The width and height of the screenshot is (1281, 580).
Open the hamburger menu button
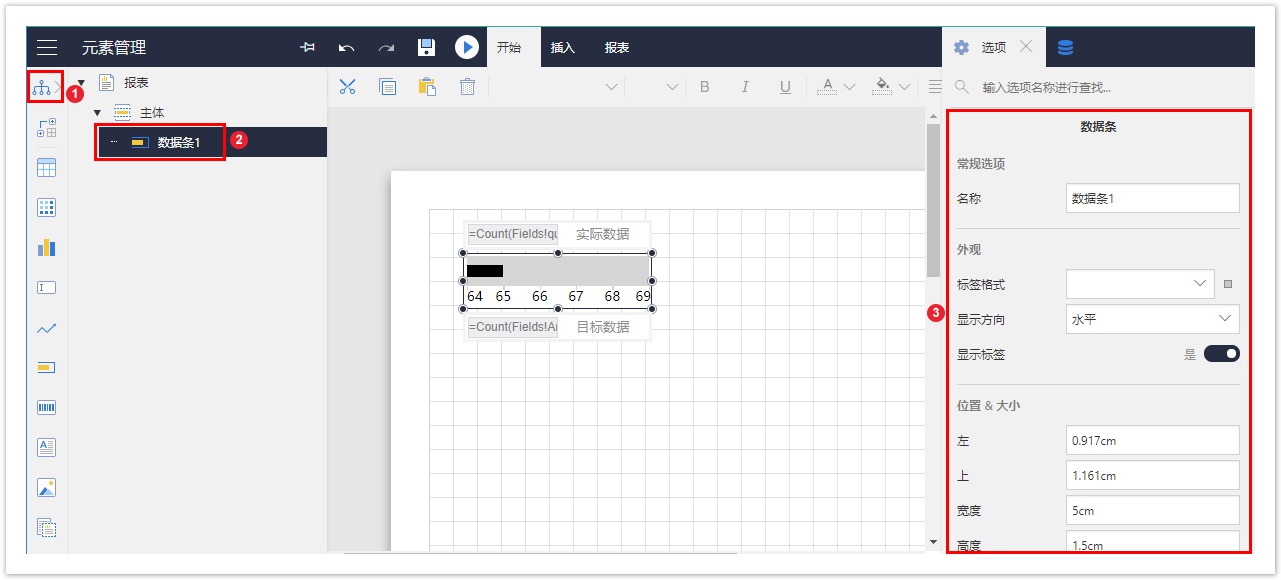click(47, 47)
